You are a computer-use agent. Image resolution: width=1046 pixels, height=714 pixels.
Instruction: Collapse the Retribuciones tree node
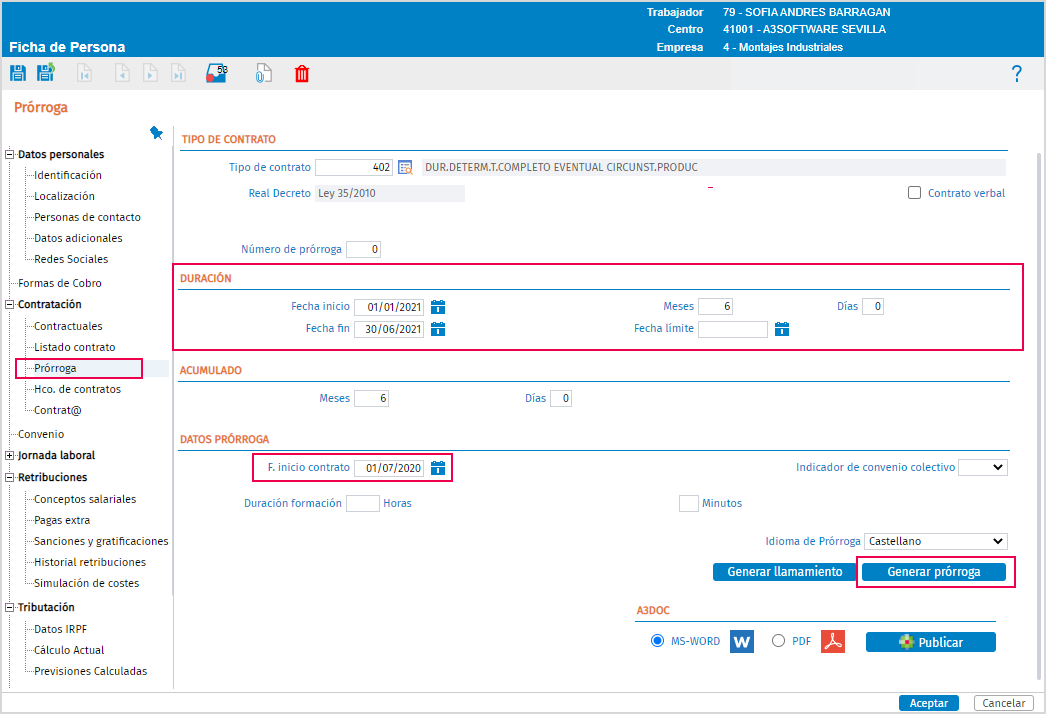(9, 478)
